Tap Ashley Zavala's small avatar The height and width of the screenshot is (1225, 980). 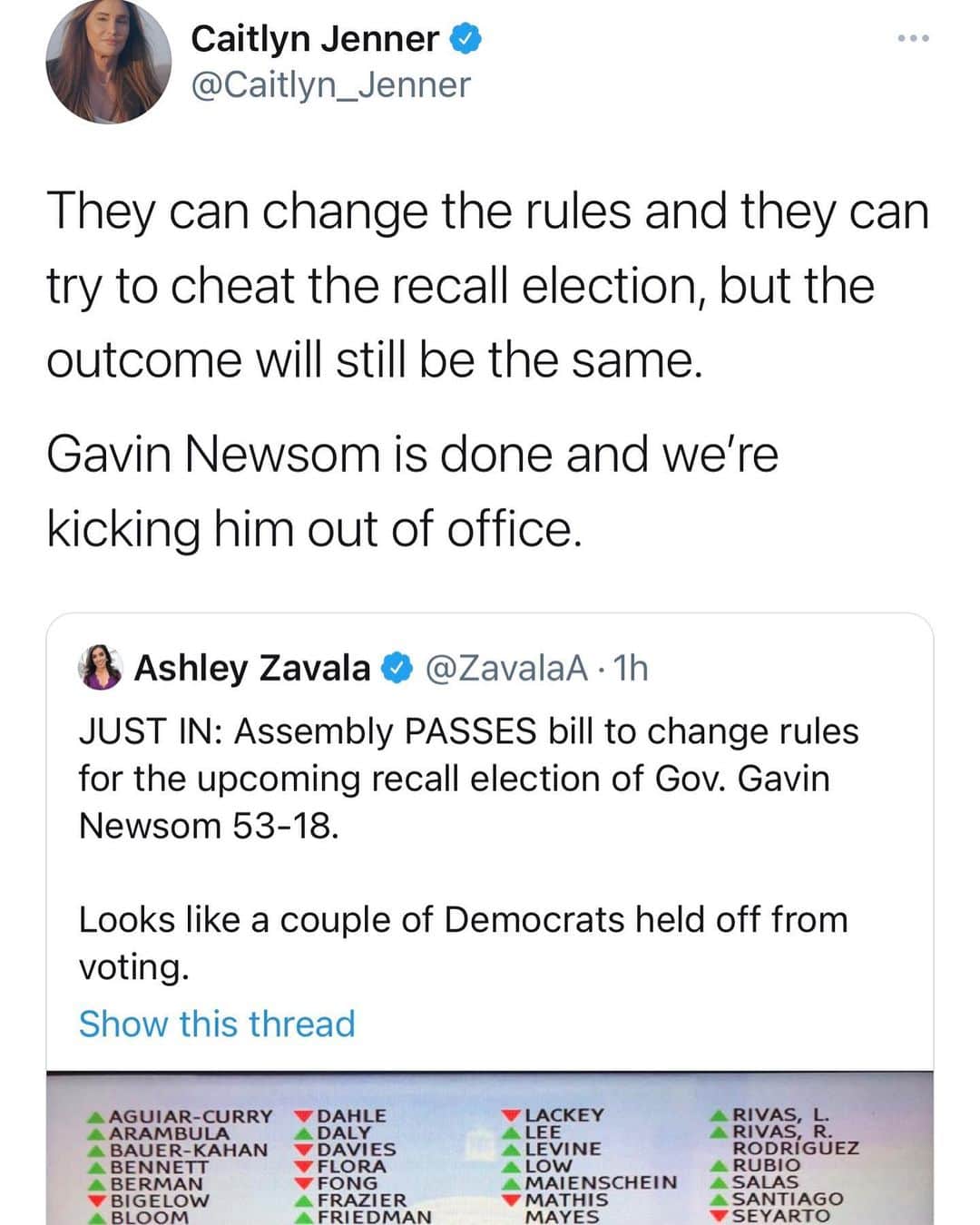tap(101, 668)
